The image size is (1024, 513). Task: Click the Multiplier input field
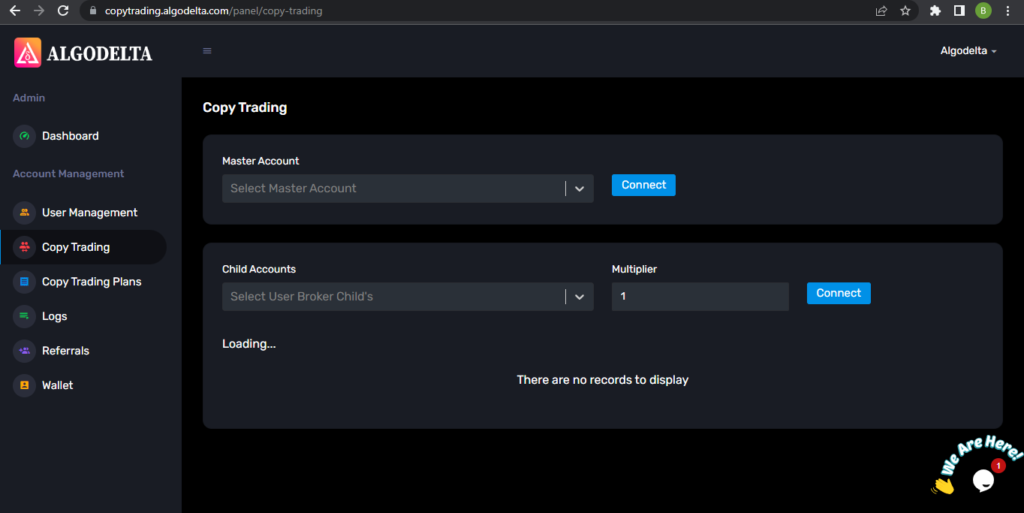click(700, 297)
